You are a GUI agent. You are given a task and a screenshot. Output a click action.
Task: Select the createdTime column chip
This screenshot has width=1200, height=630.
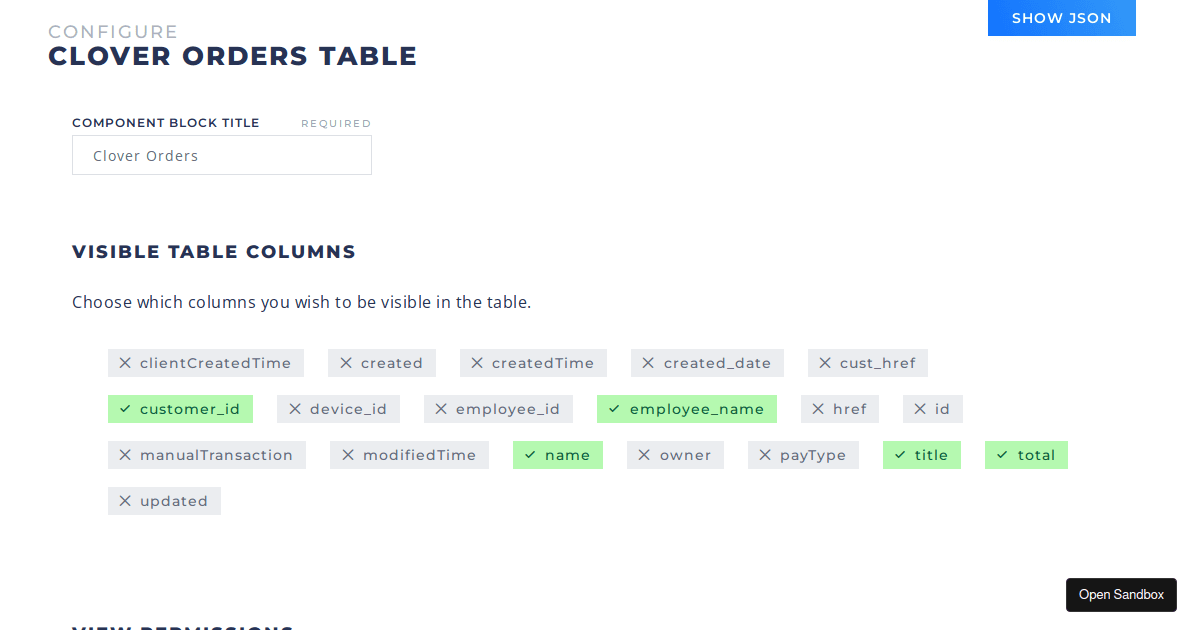[533, 363]
